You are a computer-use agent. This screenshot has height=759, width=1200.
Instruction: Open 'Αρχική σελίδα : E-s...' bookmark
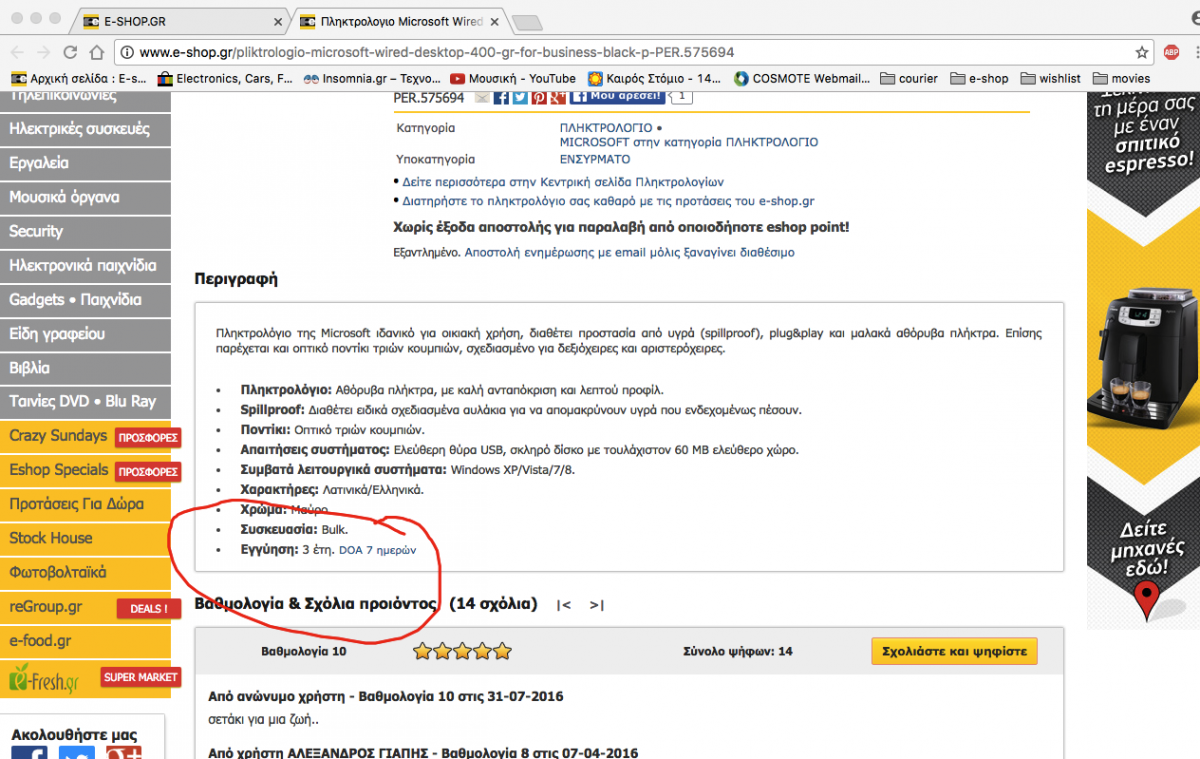pyautogui.click(x=79, y=78)
